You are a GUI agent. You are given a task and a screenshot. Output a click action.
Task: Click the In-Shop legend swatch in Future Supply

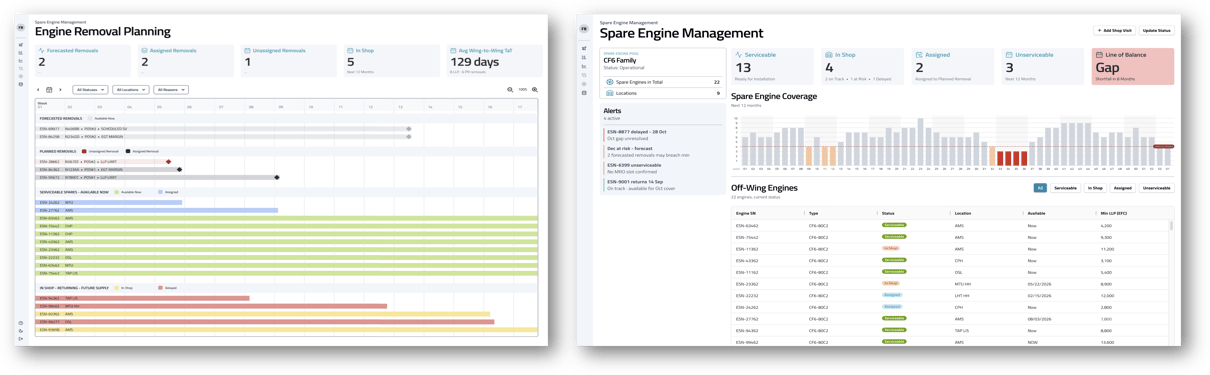[116, 288]
